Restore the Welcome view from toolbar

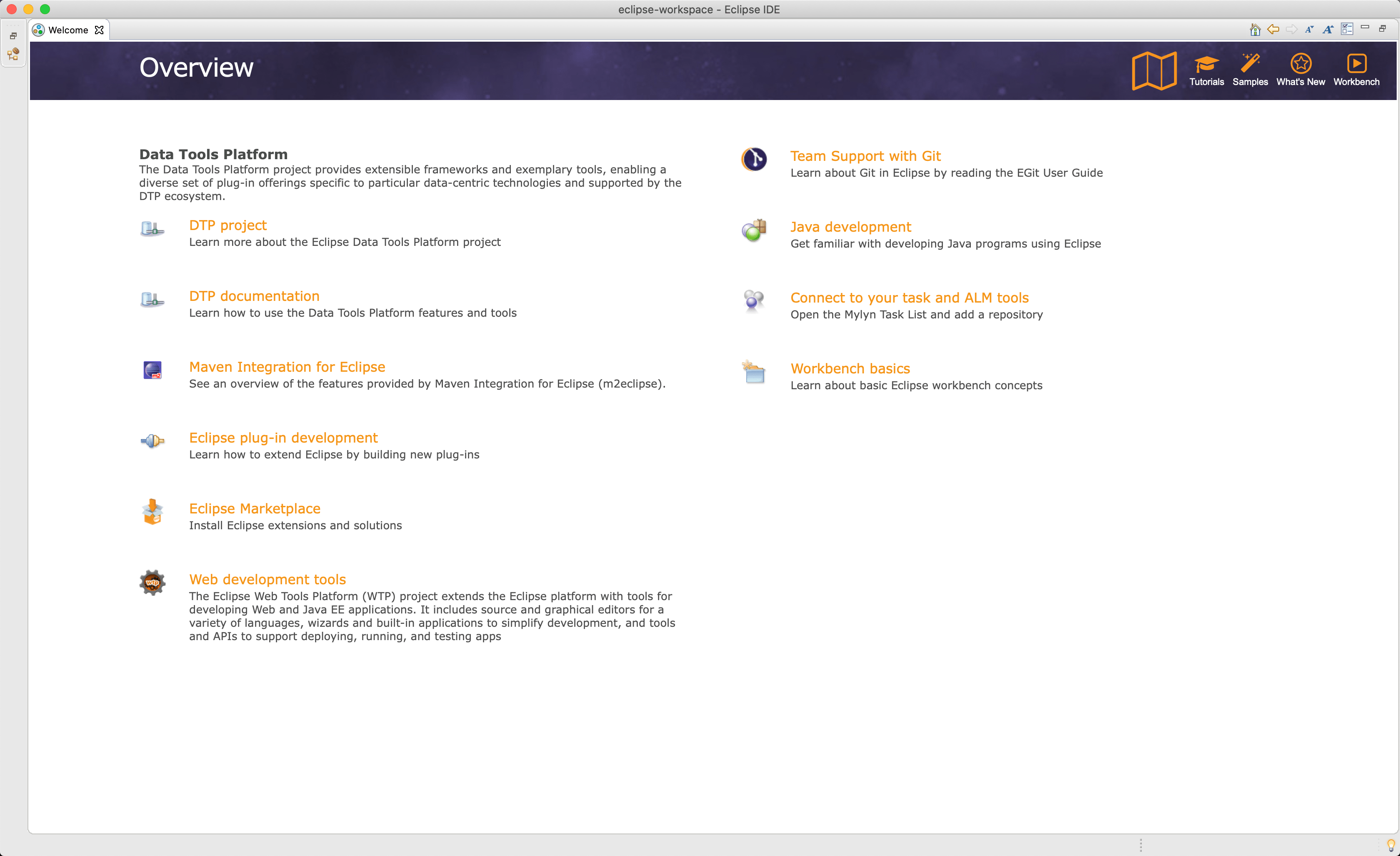pyautogui.click(x=1383, y=28)
